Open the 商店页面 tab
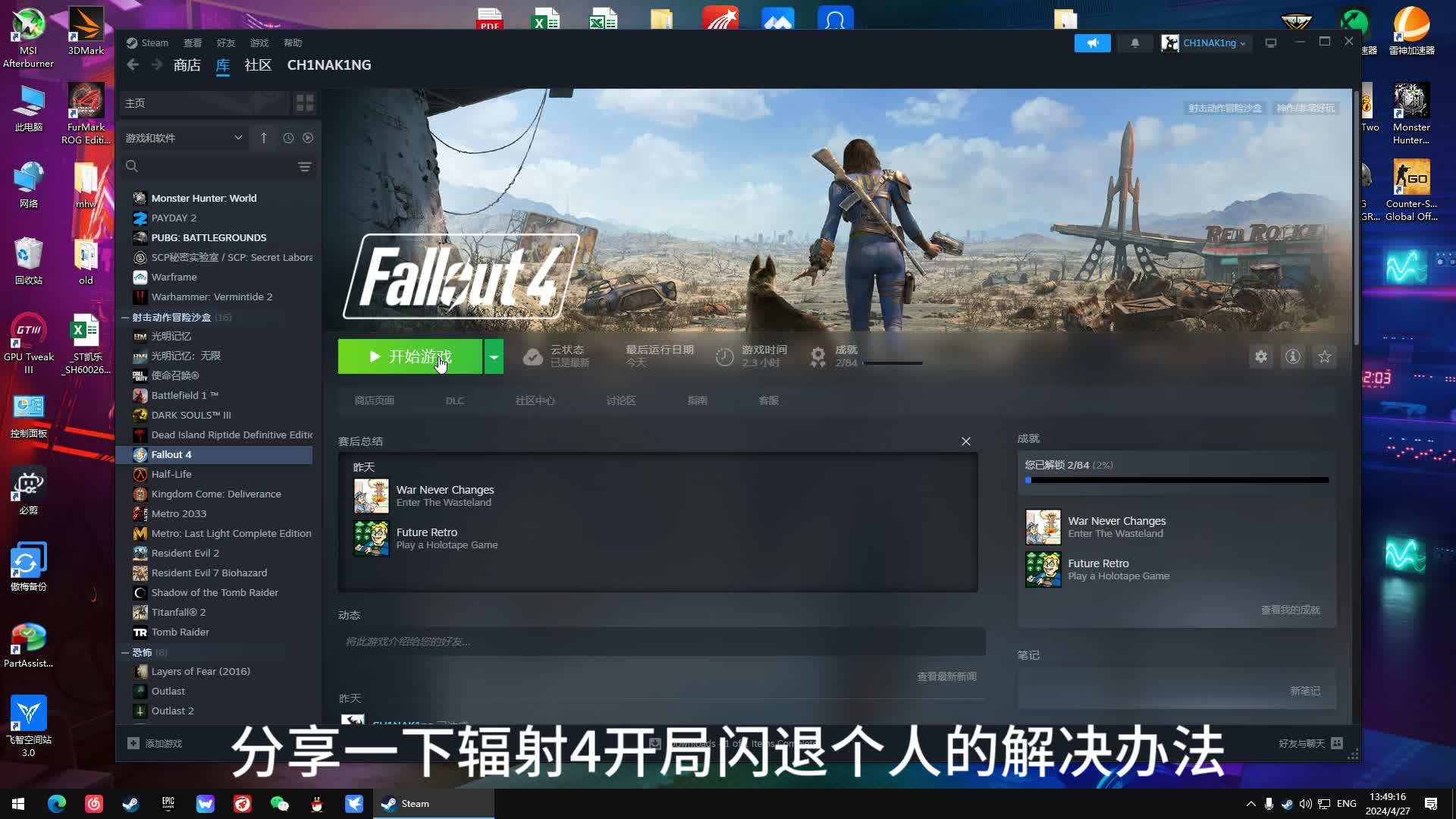The image size is (1456, 819). point(374,400)
